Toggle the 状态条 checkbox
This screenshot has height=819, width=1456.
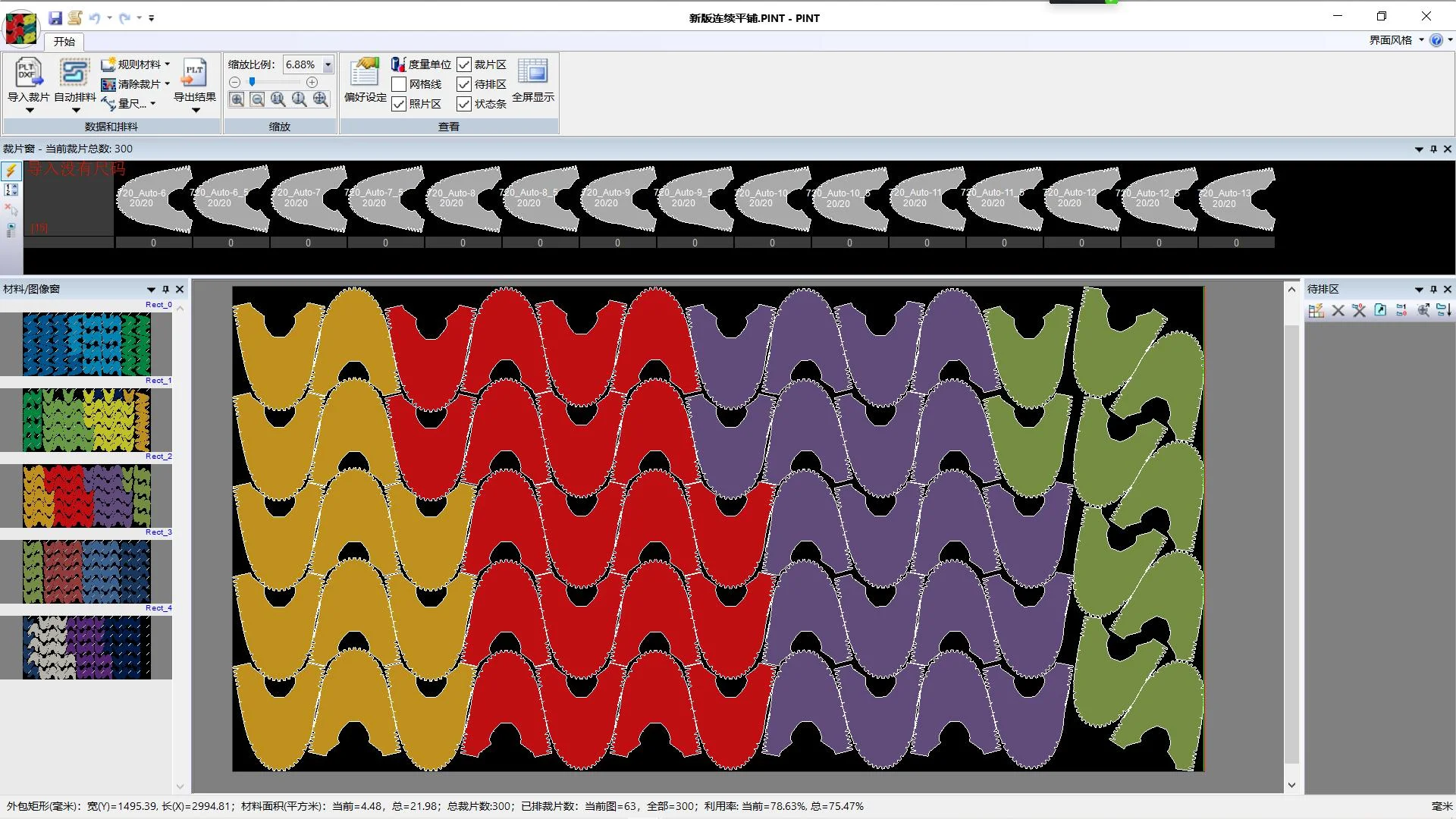(464, 104)
